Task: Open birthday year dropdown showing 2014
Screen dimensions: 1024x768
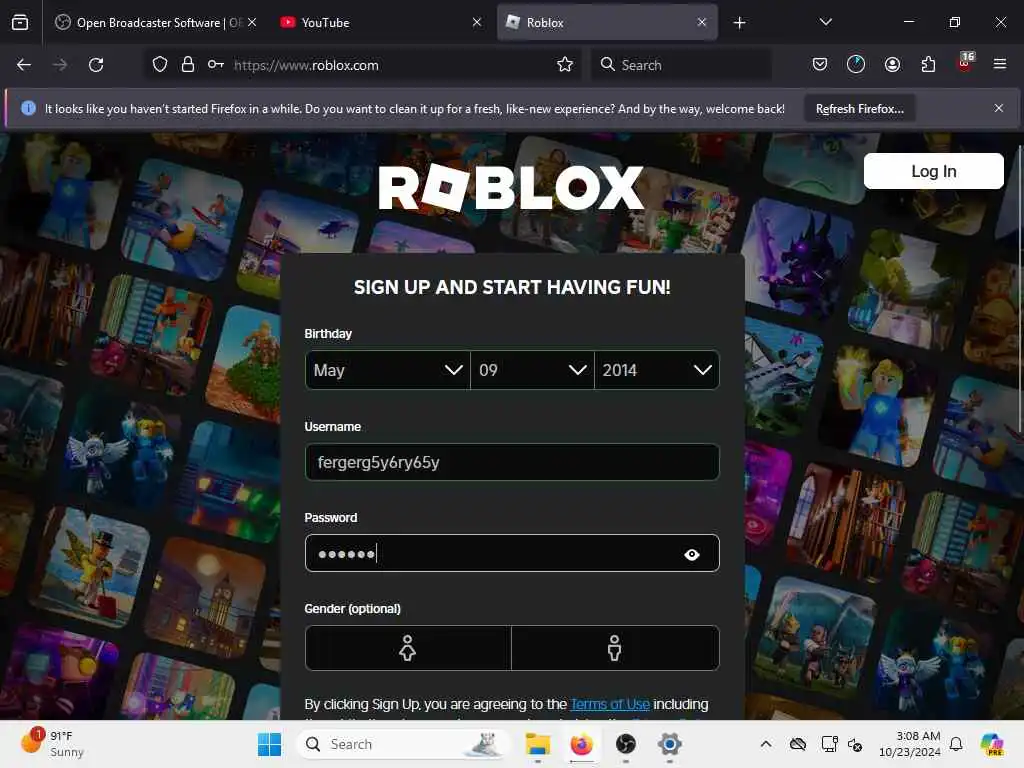Action: coord(657,370)
